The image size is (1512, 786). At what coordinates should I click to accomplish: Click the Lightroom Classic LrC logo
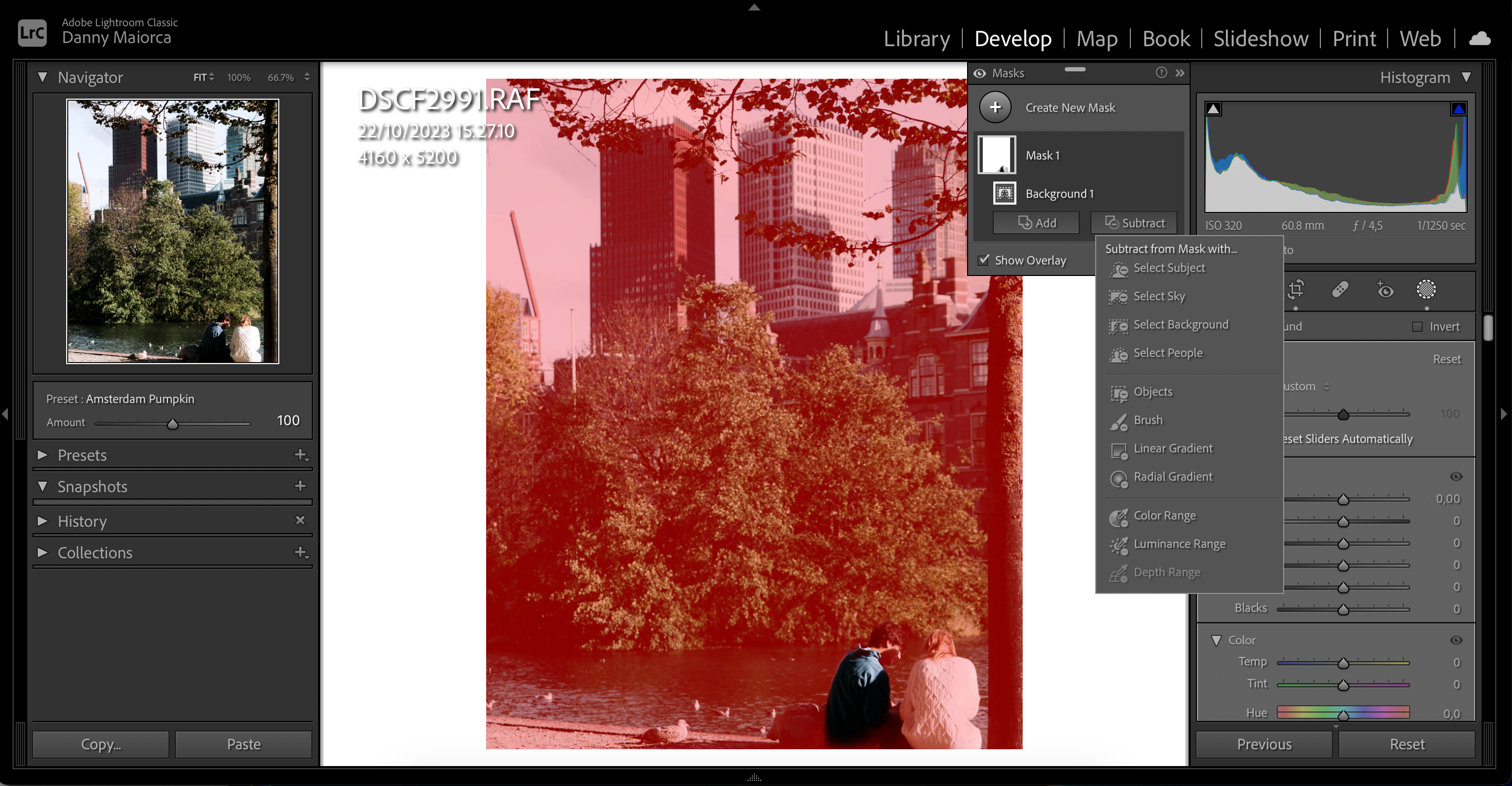(x=32, y=32)
